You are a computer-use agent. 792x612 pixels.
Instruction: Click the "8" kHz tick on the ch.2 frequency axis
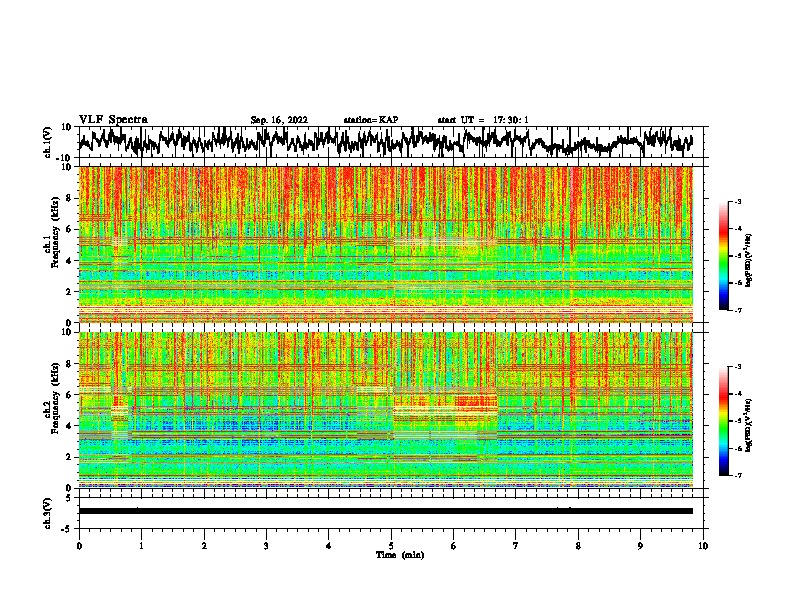69,364
